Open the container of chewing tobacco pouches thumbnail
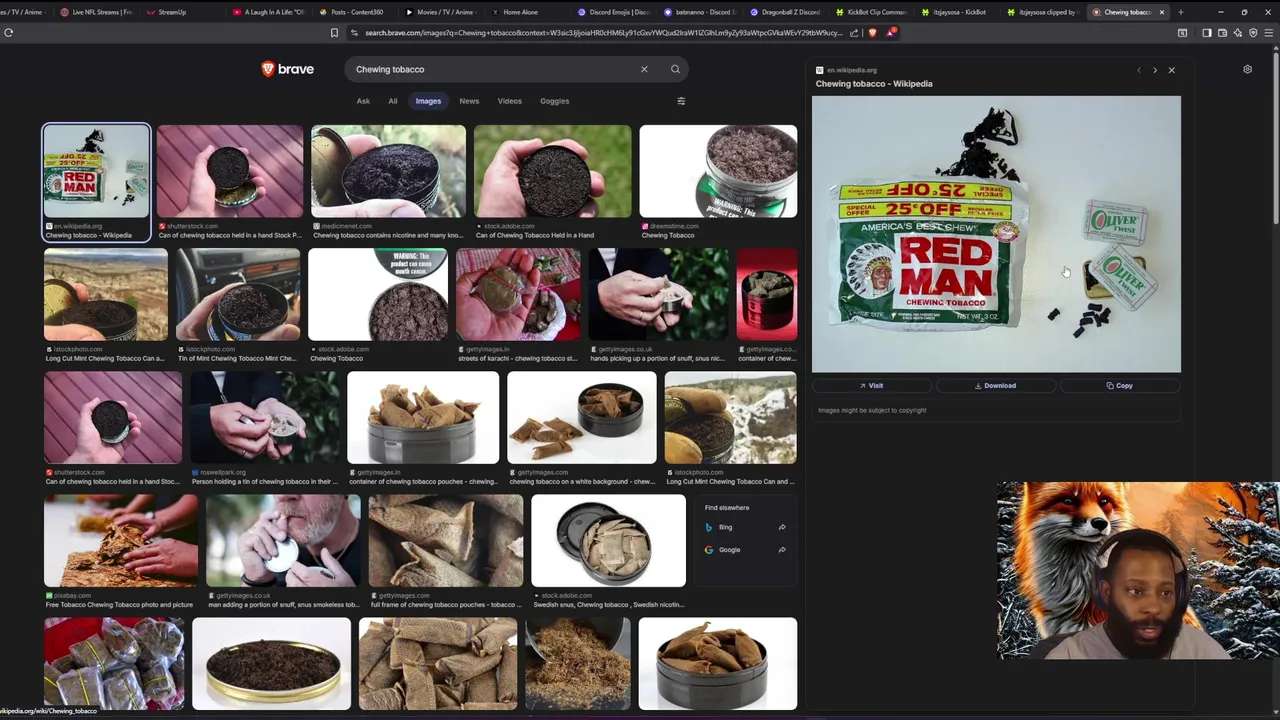 [x=423, y=418]
